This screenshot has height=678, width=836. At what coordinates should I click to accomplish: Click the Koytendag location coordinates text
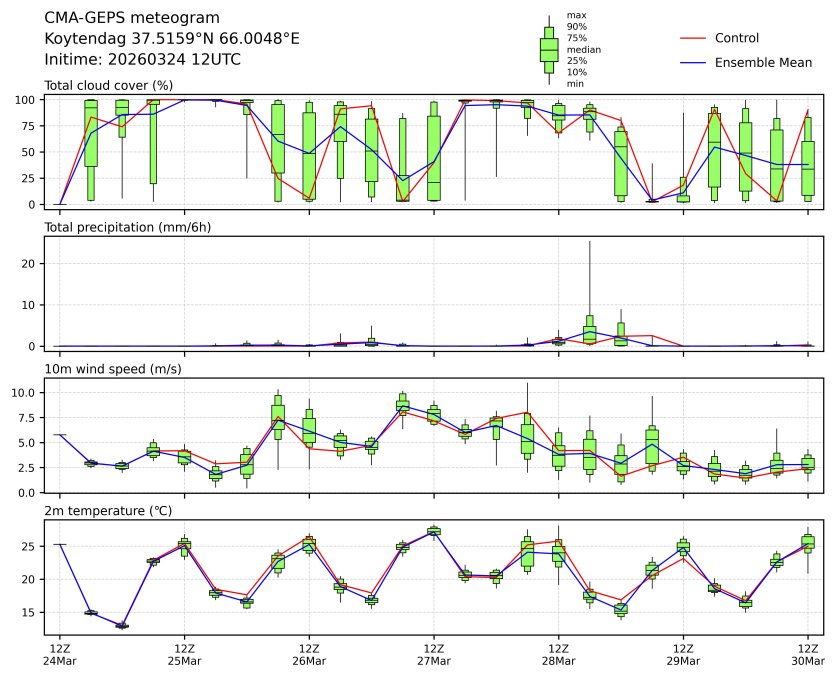(x=172, y=39)
